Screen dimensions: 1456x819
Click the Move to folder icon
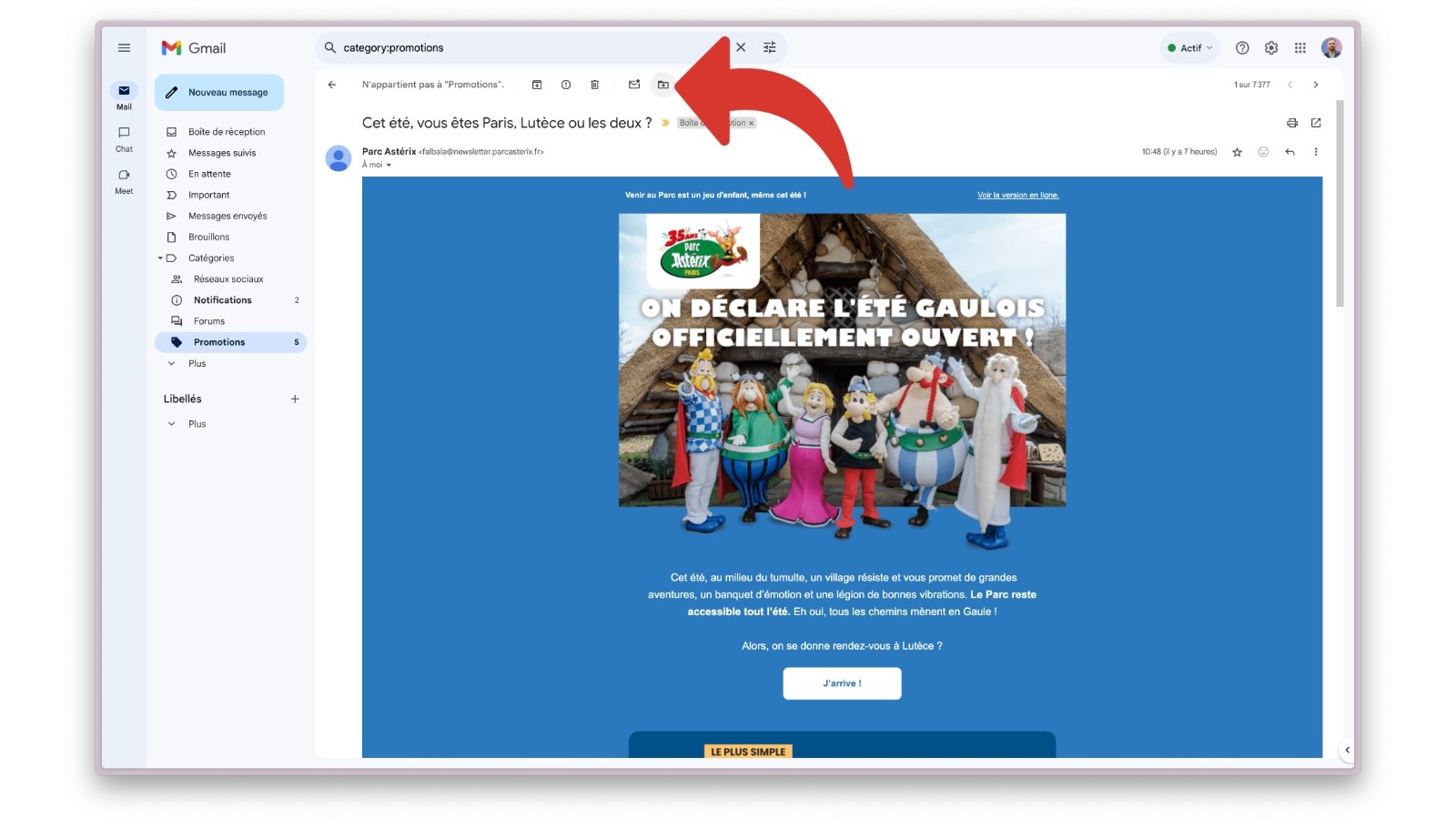[x=663, y=85]
